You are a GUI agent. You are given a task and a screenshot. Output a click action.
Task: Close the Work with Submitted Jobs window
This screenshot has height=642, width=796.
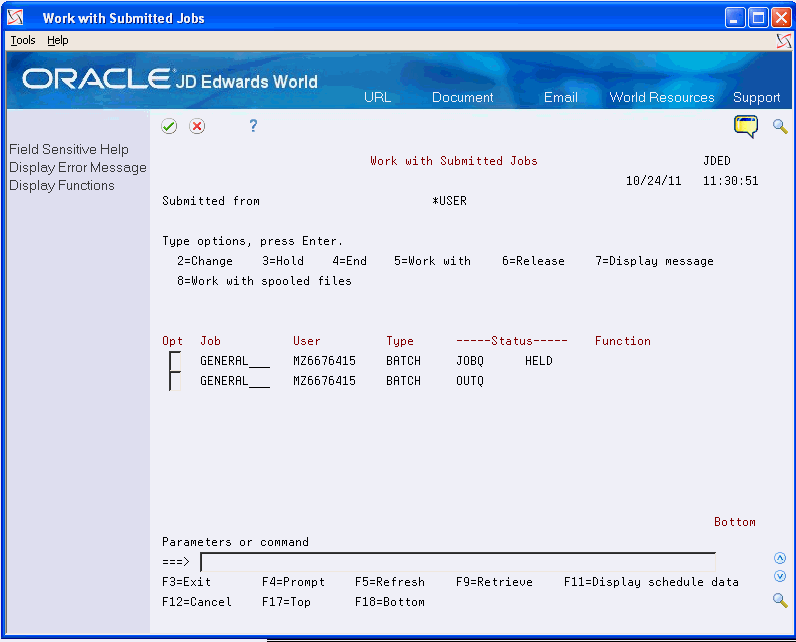(x=781, y=18)
